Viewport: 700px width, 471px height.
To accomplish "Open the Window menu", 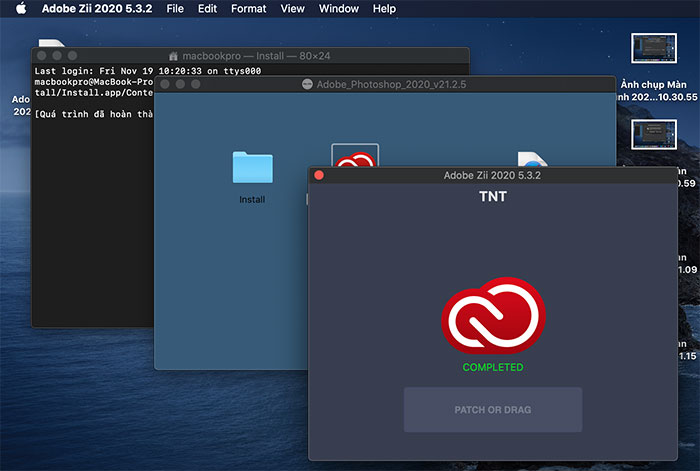I will click(x=338, y=9).
